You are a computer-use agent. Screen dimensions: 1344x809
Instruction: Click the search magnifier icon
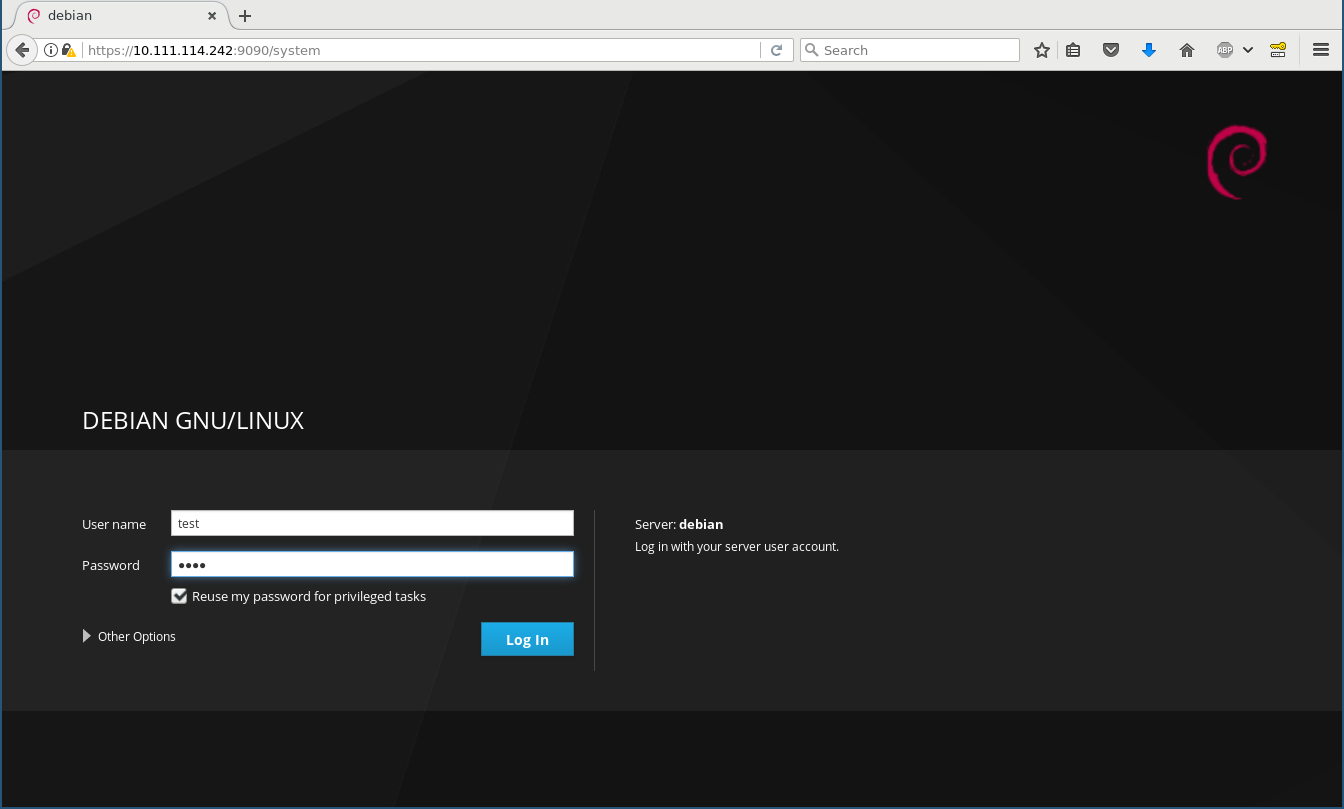[x=812, y=50]
